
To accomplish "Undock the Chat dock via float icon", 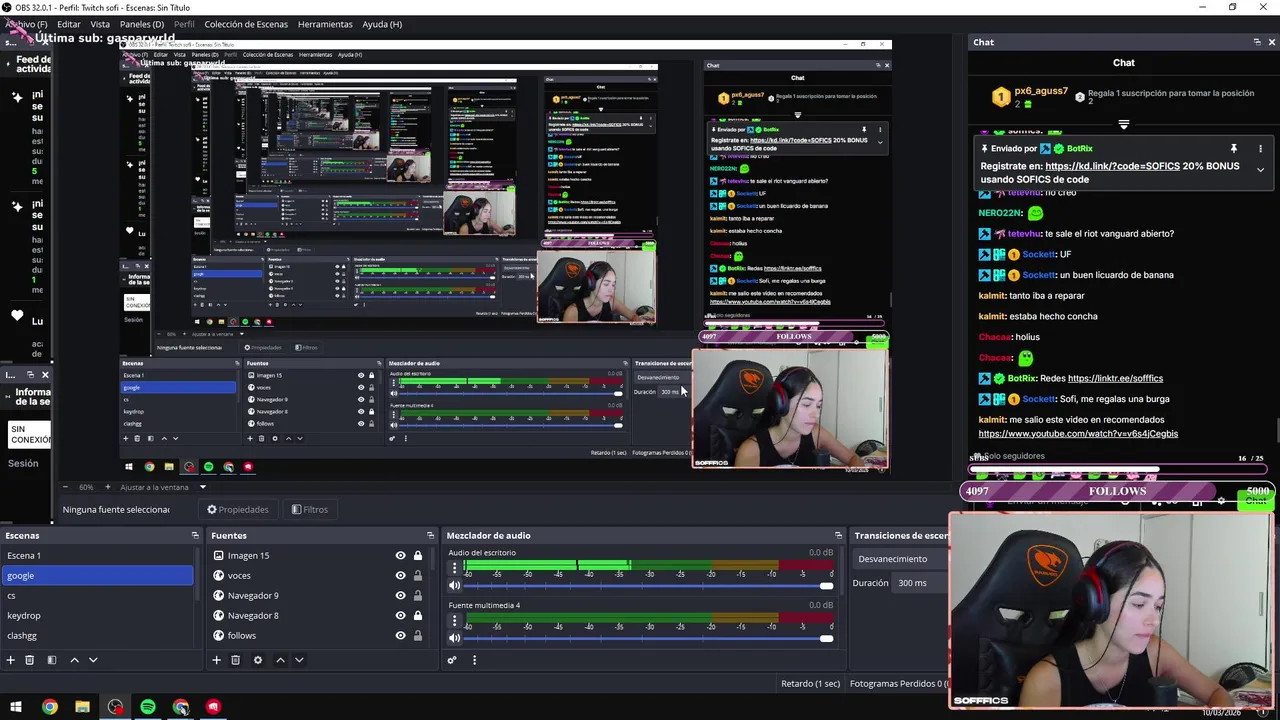I will [1257, 42].
